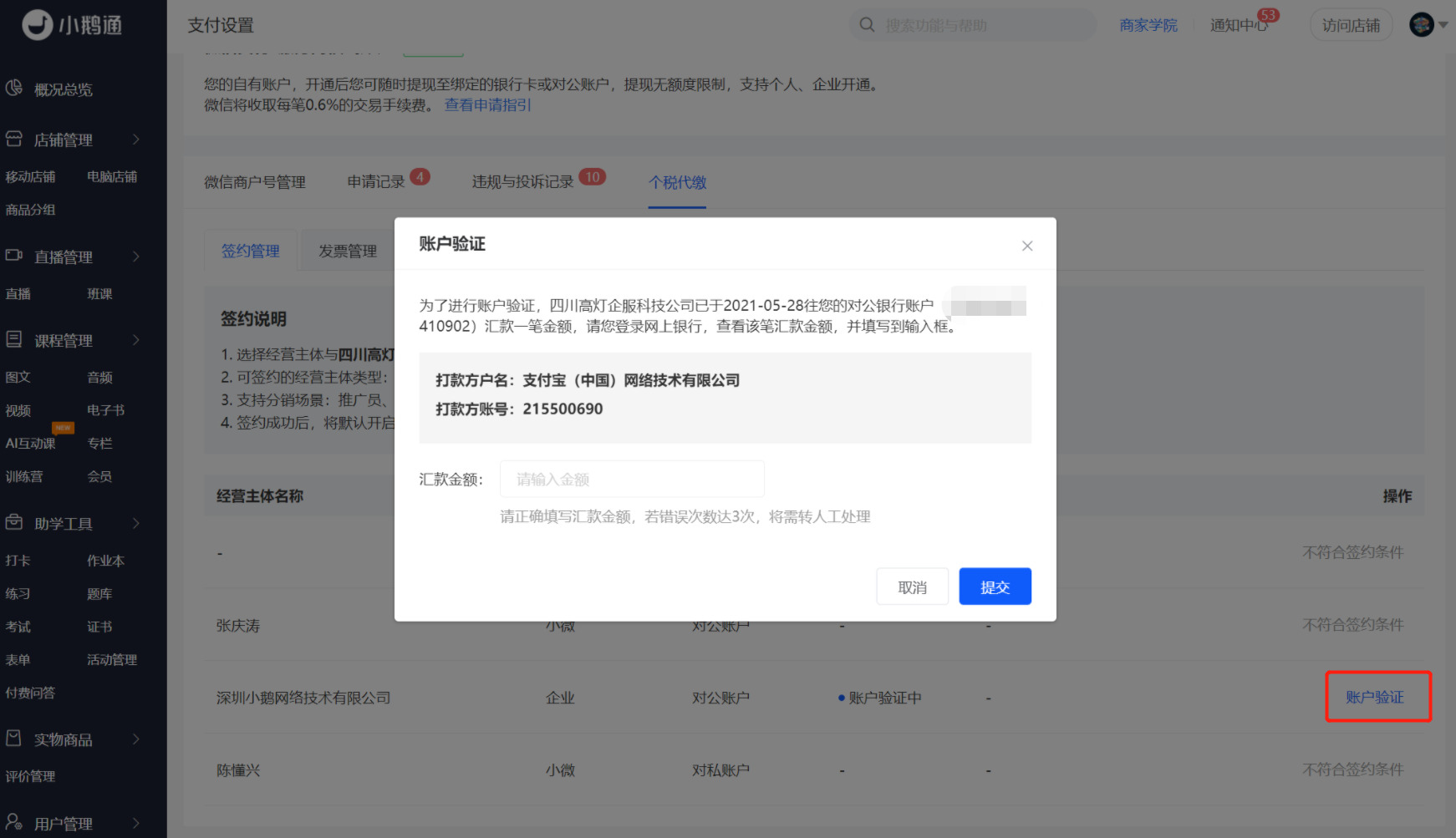This screenshot has width=1456, height=838.
Task: Click 陈懂兴 in the table
Action: (x=238, y=769)
